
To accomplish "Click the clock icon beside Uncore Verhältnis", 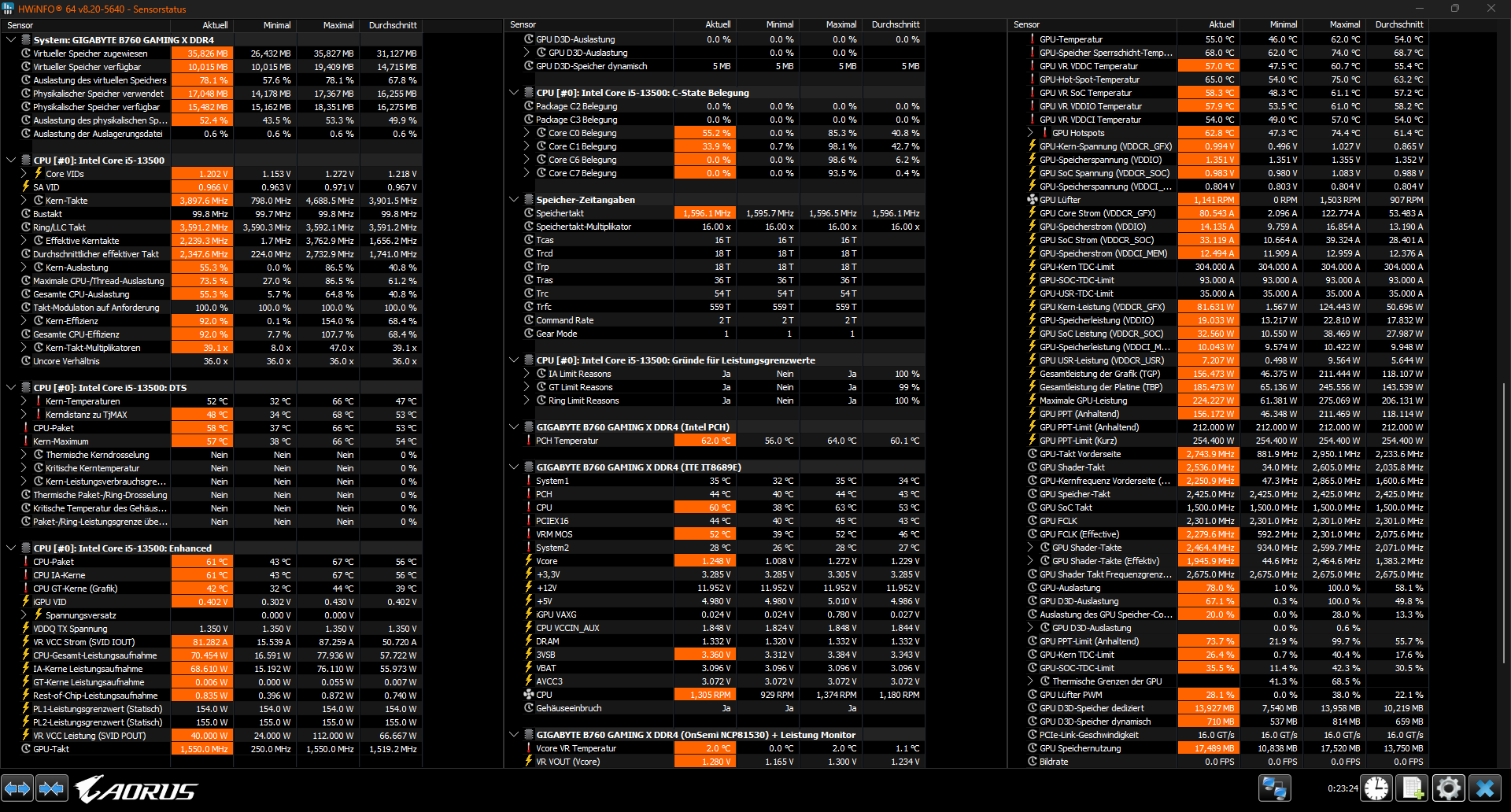I will click(x=26, y=361).
